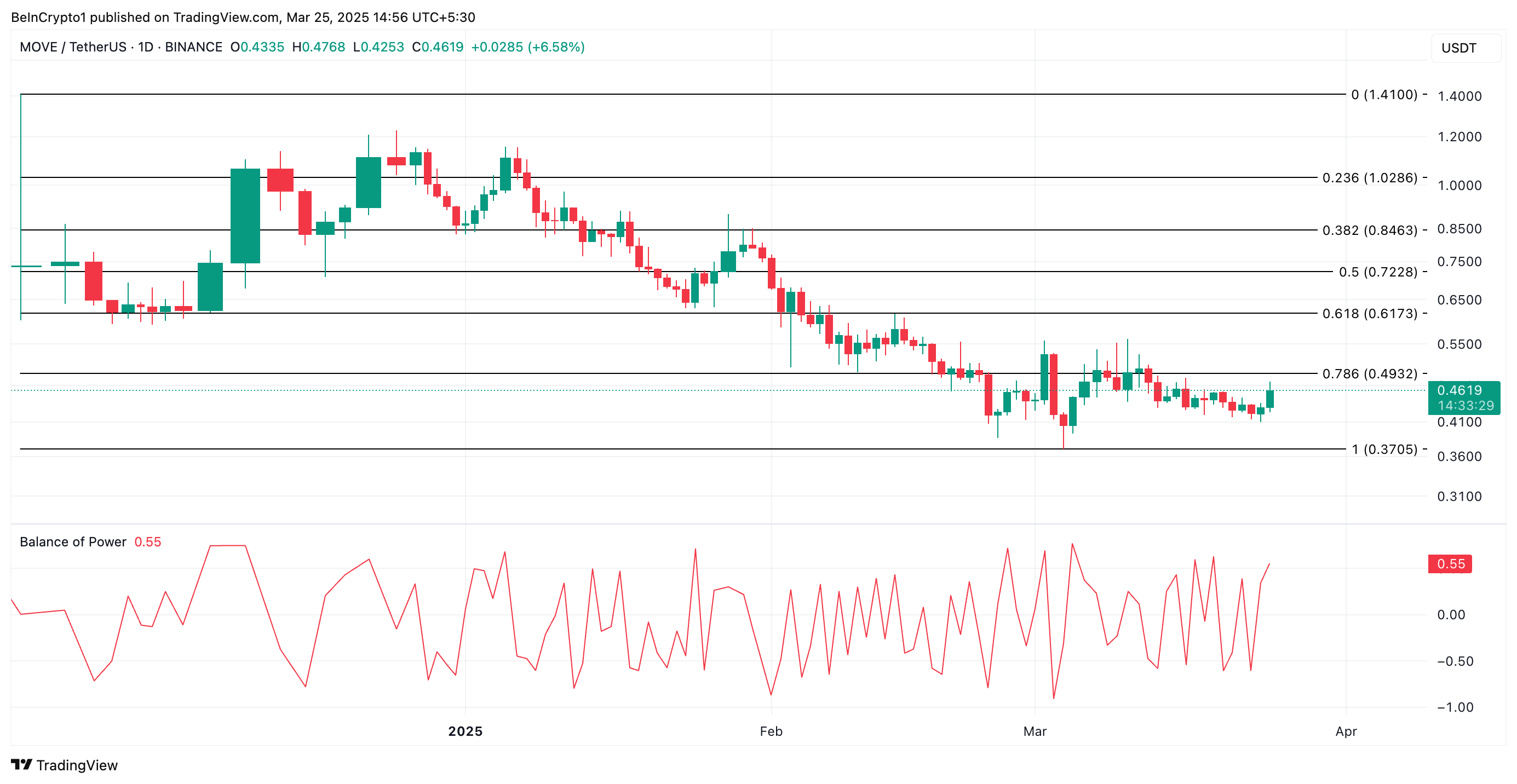The height and width of the screenshot is (784, 1517).
Task: Click the 1 (0.3705) Fibonacci level label
Action: click(1384, 449)
